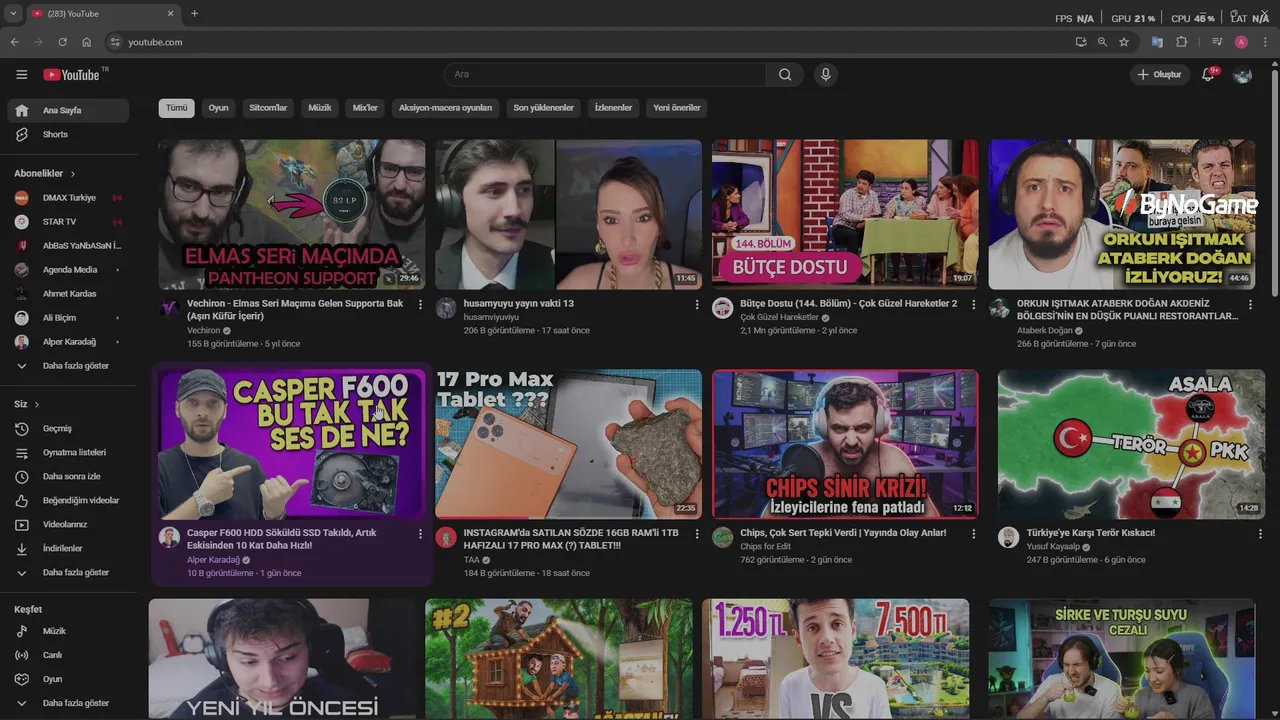This screenshot has width=1280, height=720.
Task: Select the Mix'ler filter chip
Action: (x=365, y=108)
